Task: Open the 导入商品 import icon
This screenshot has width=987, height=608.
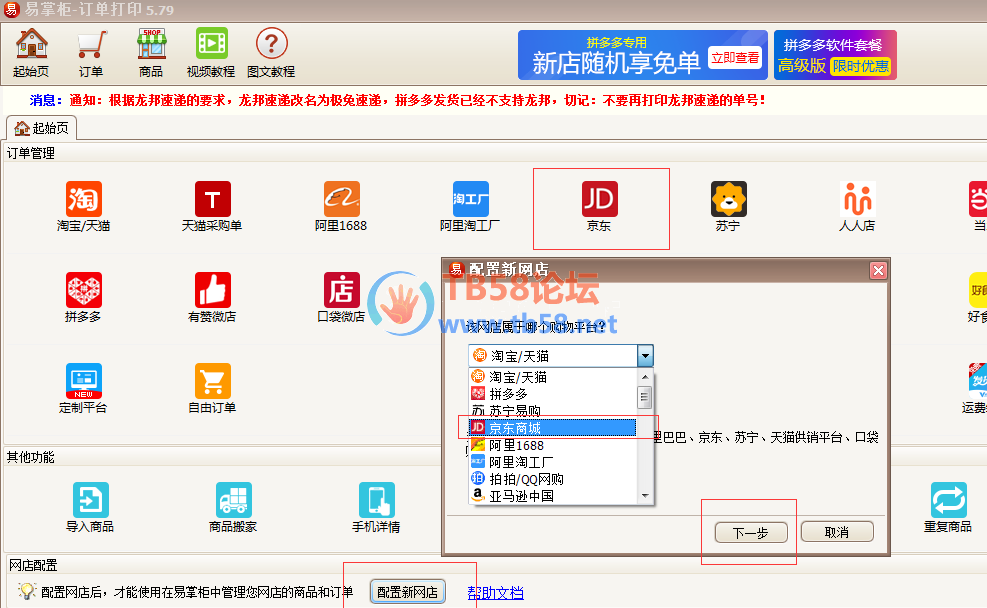Action: coord(90,507)
